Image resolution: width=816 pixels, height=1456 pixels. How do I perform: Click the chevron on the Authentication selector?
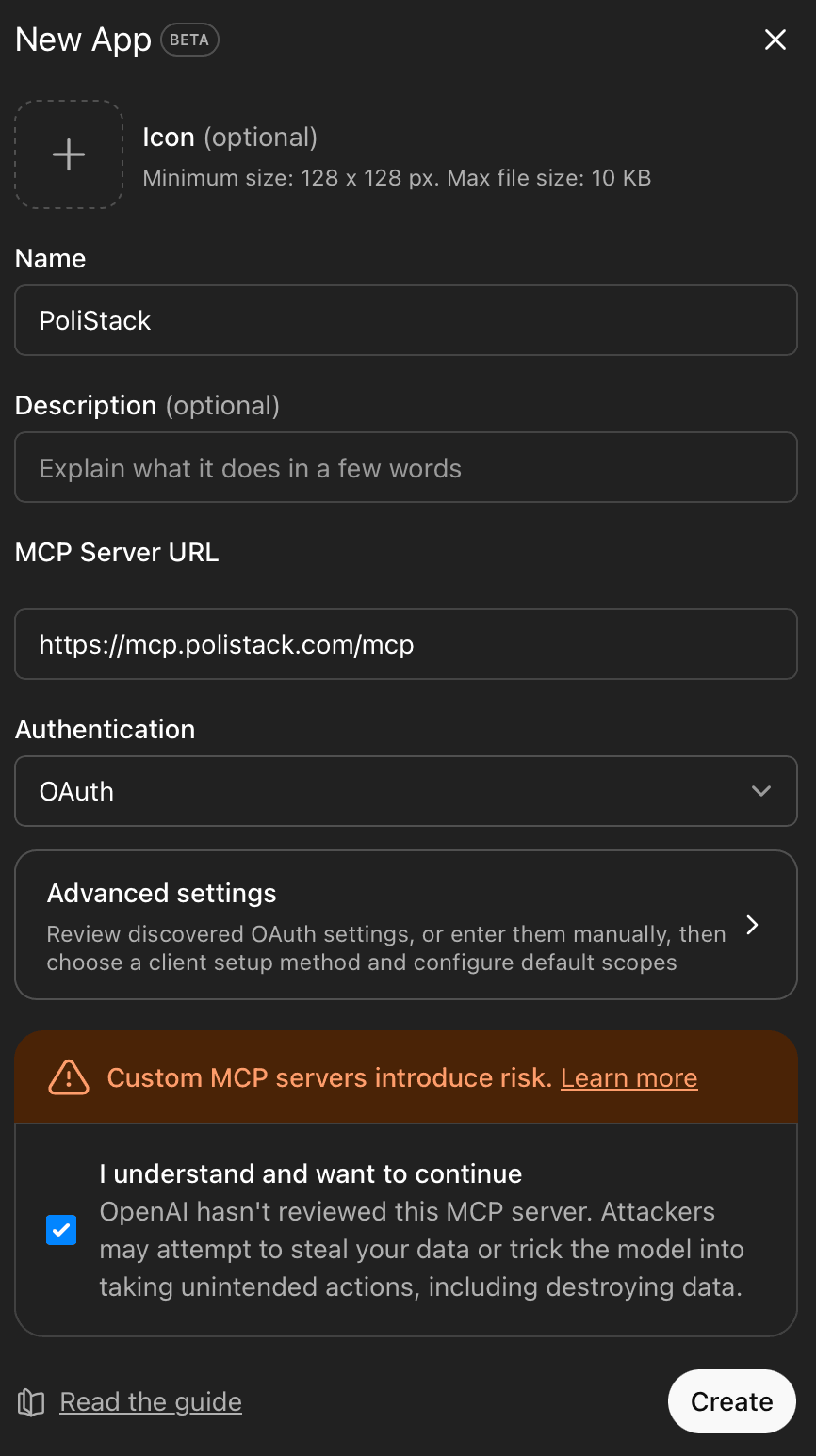point(761,791)
